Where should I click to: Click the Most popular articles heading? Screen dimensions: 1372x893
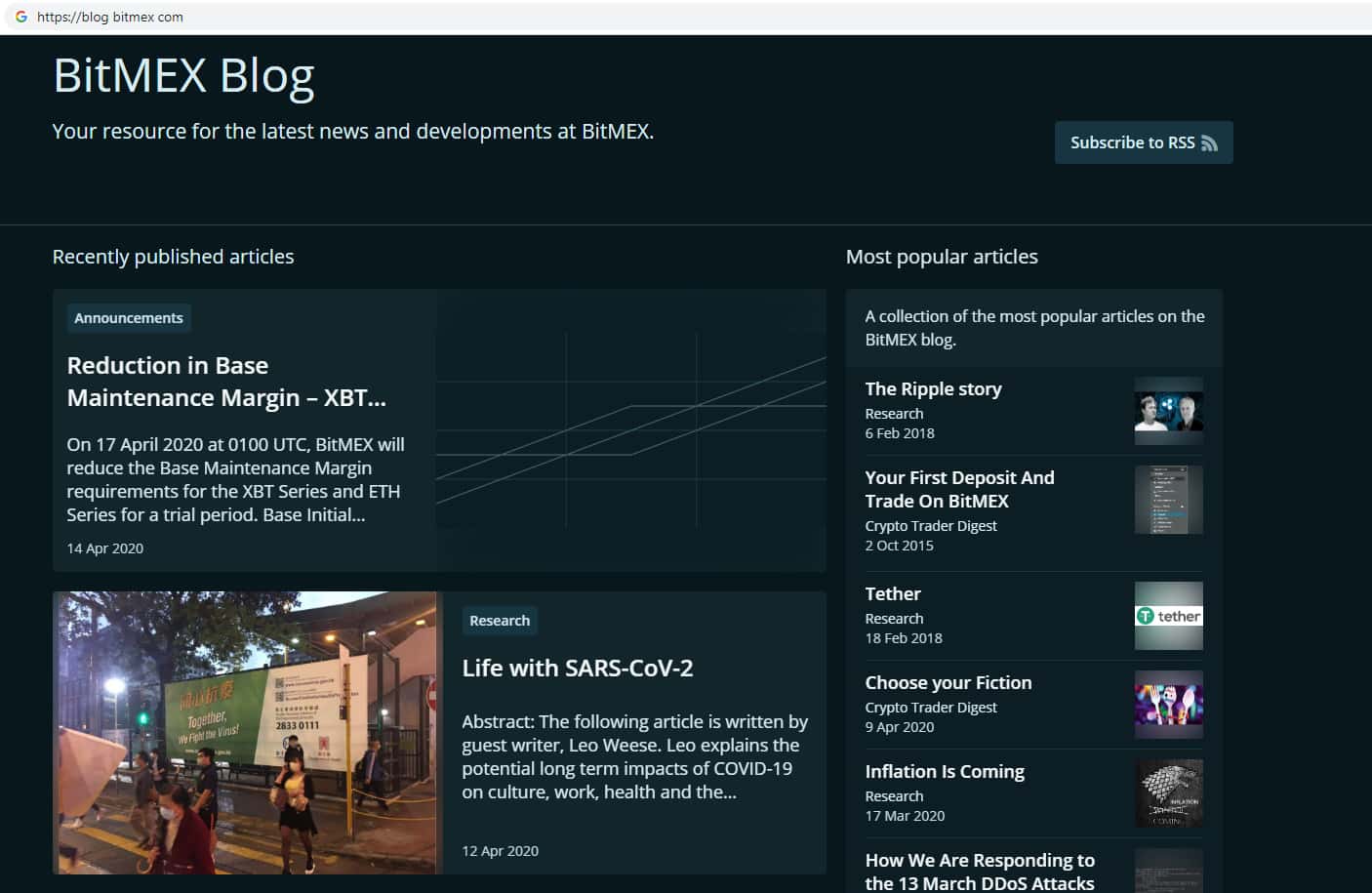point(942,257)
